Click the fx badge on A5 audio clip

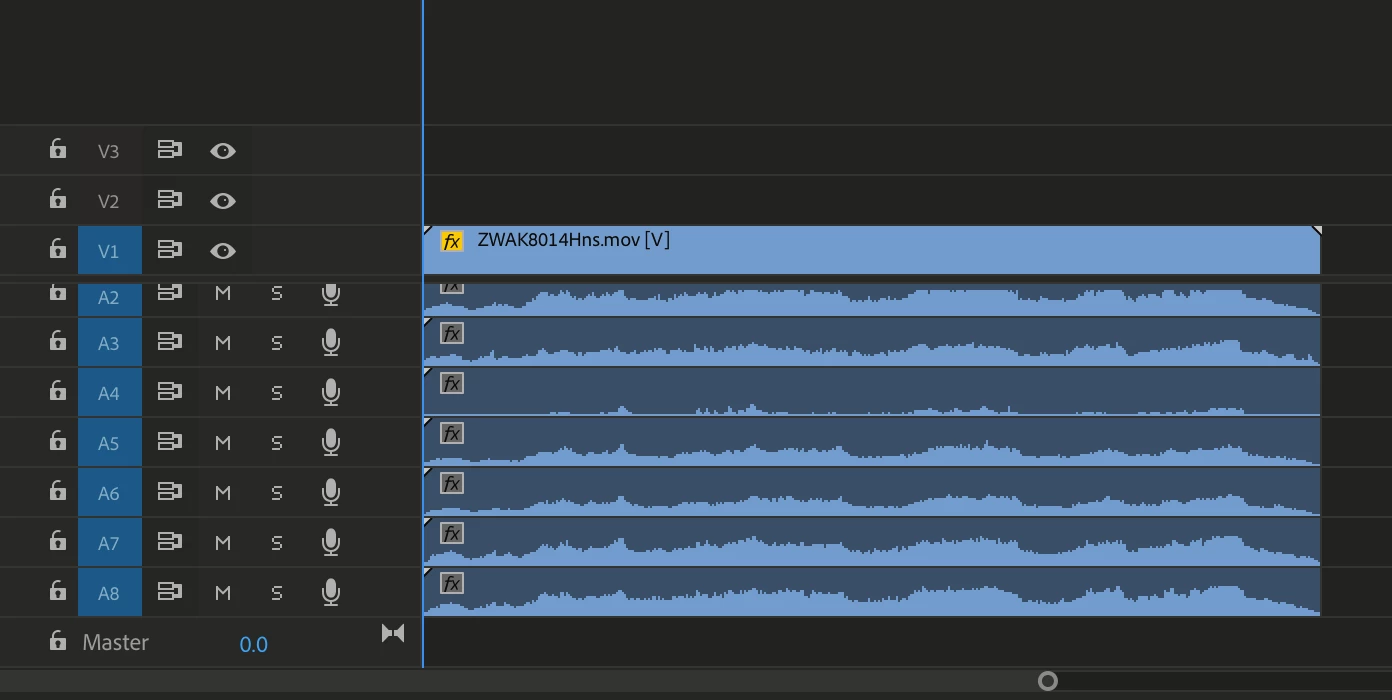tap(452, 433)
